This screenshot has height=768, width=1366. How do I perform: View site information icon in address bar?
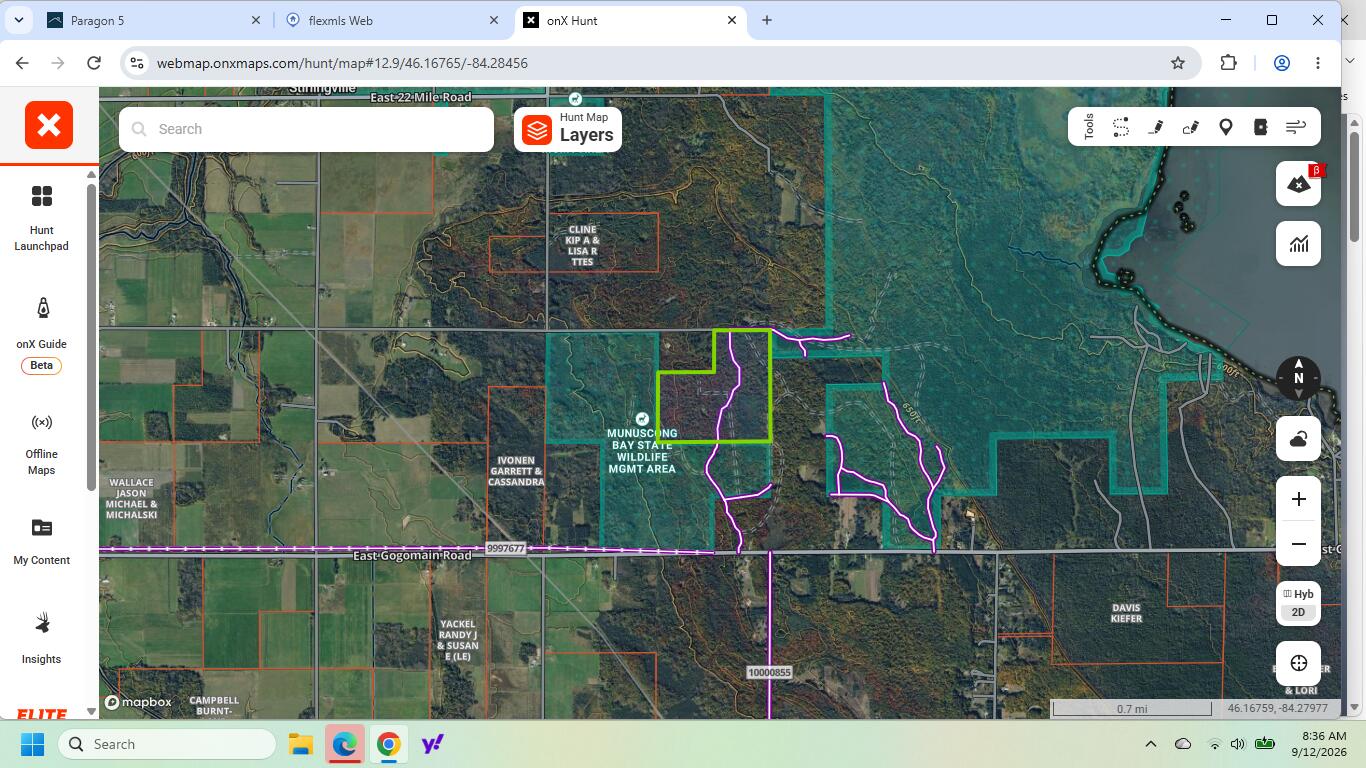(x=137, y=63)
